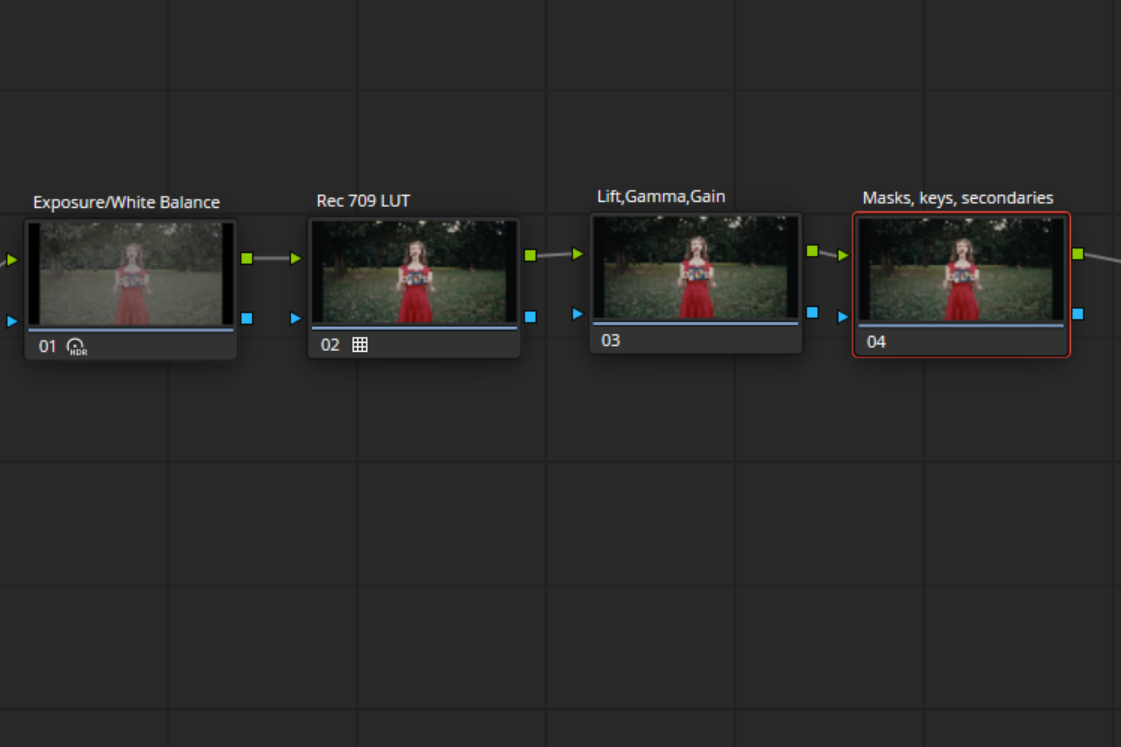Click the HDR icon on node 01

[x=76, y=347]
